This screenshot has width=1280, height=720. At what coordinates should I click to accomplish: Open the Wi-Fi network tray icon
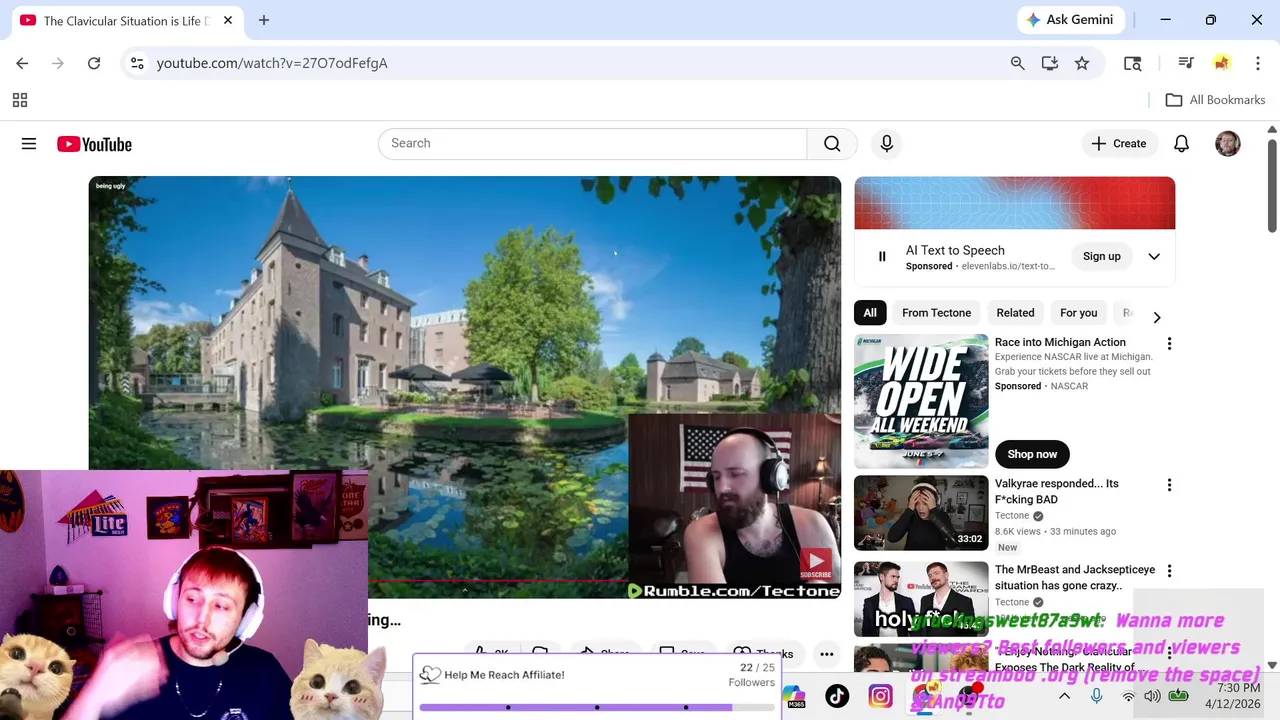pos(1128,696)
